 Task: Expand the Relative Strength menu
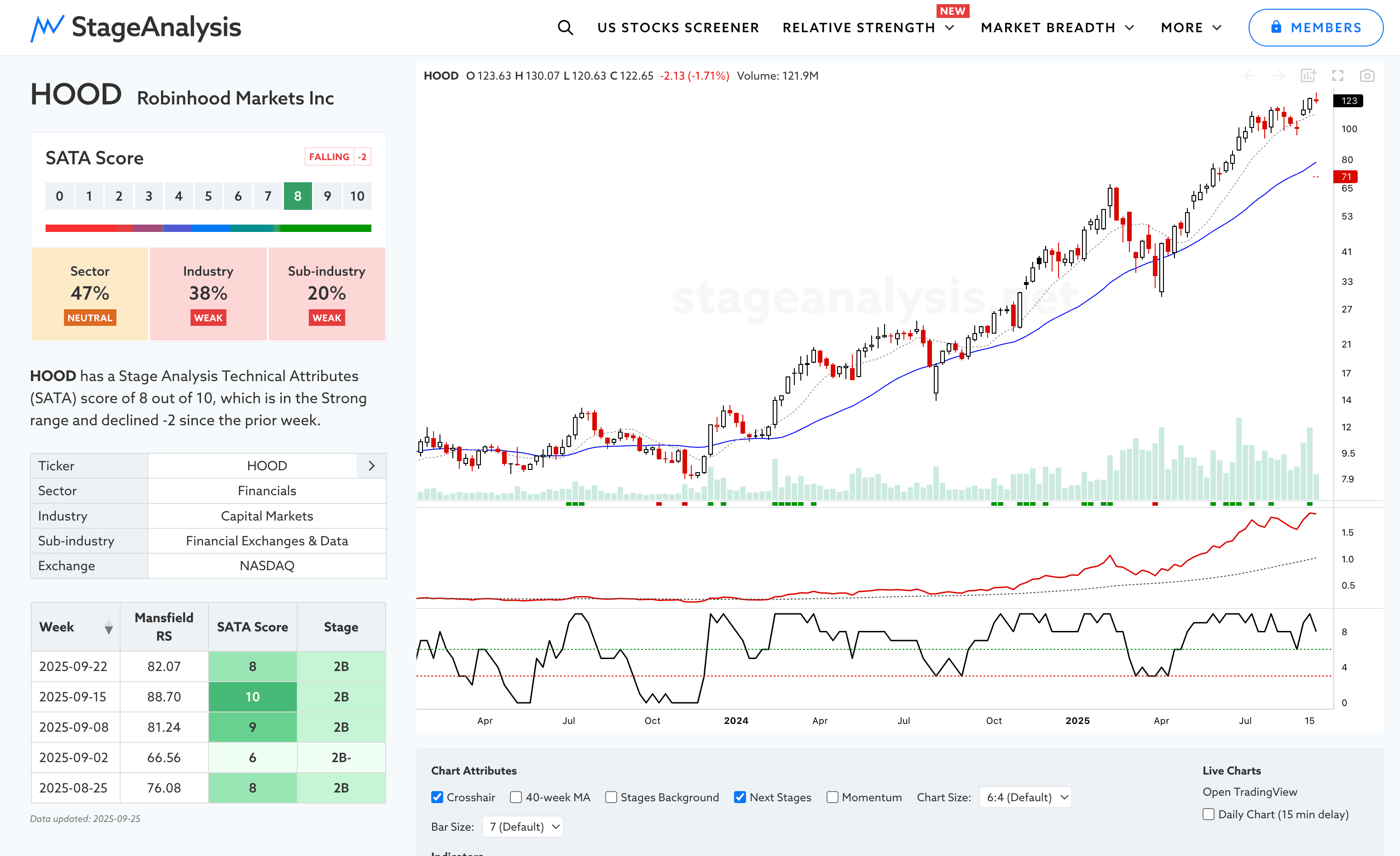[868, 28]
